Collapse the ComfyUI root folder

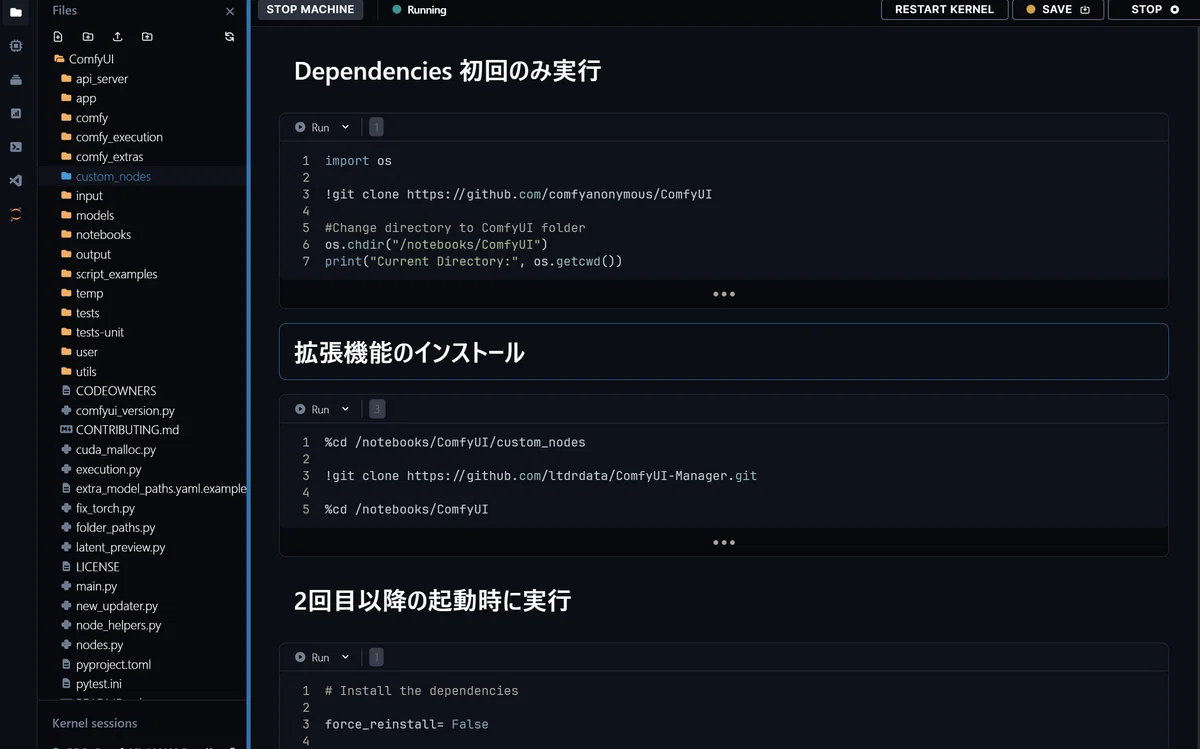pos(84,59)
